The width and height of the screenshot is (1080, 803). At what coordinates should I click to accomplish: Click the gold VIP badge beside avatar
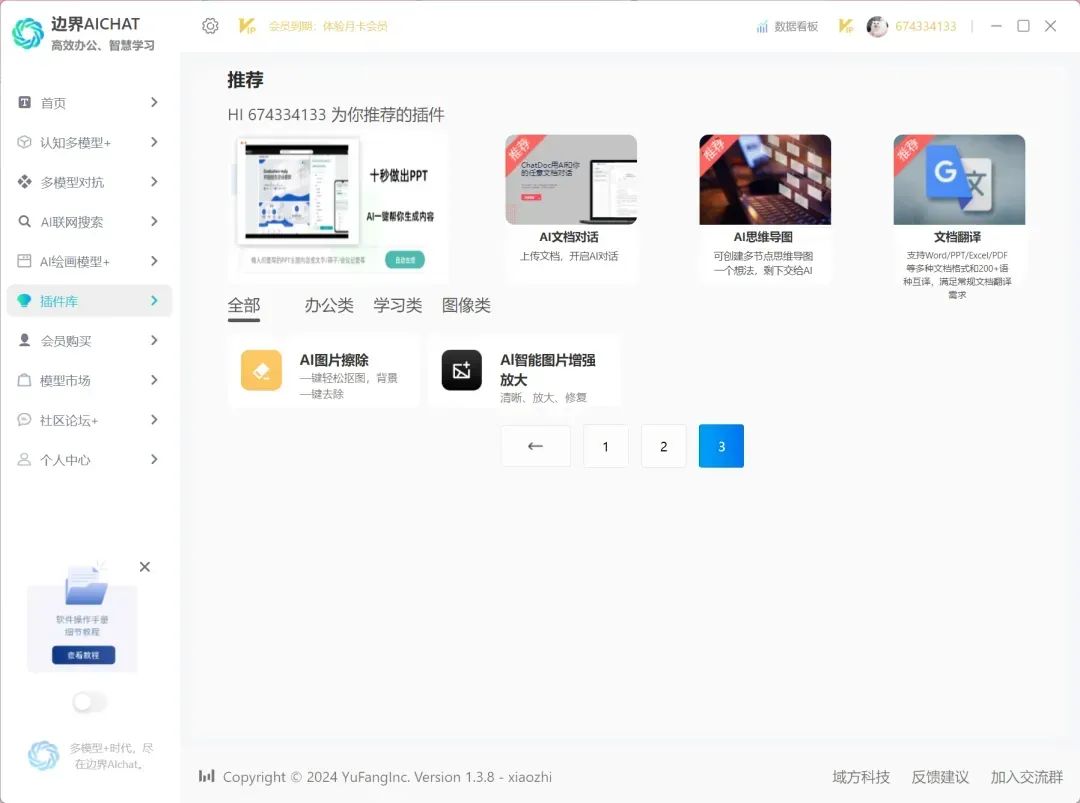pyautogui.click(x=846, y=26)
